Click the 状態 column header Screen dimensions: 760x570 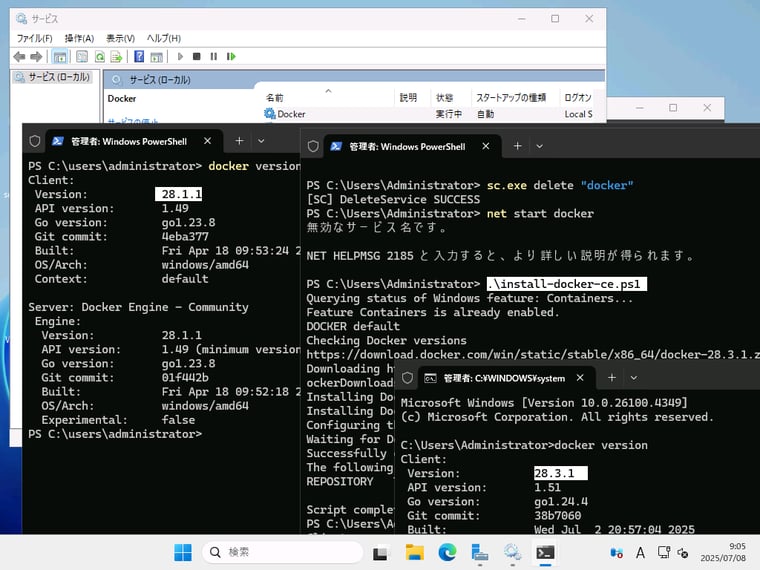pos(444,98)
